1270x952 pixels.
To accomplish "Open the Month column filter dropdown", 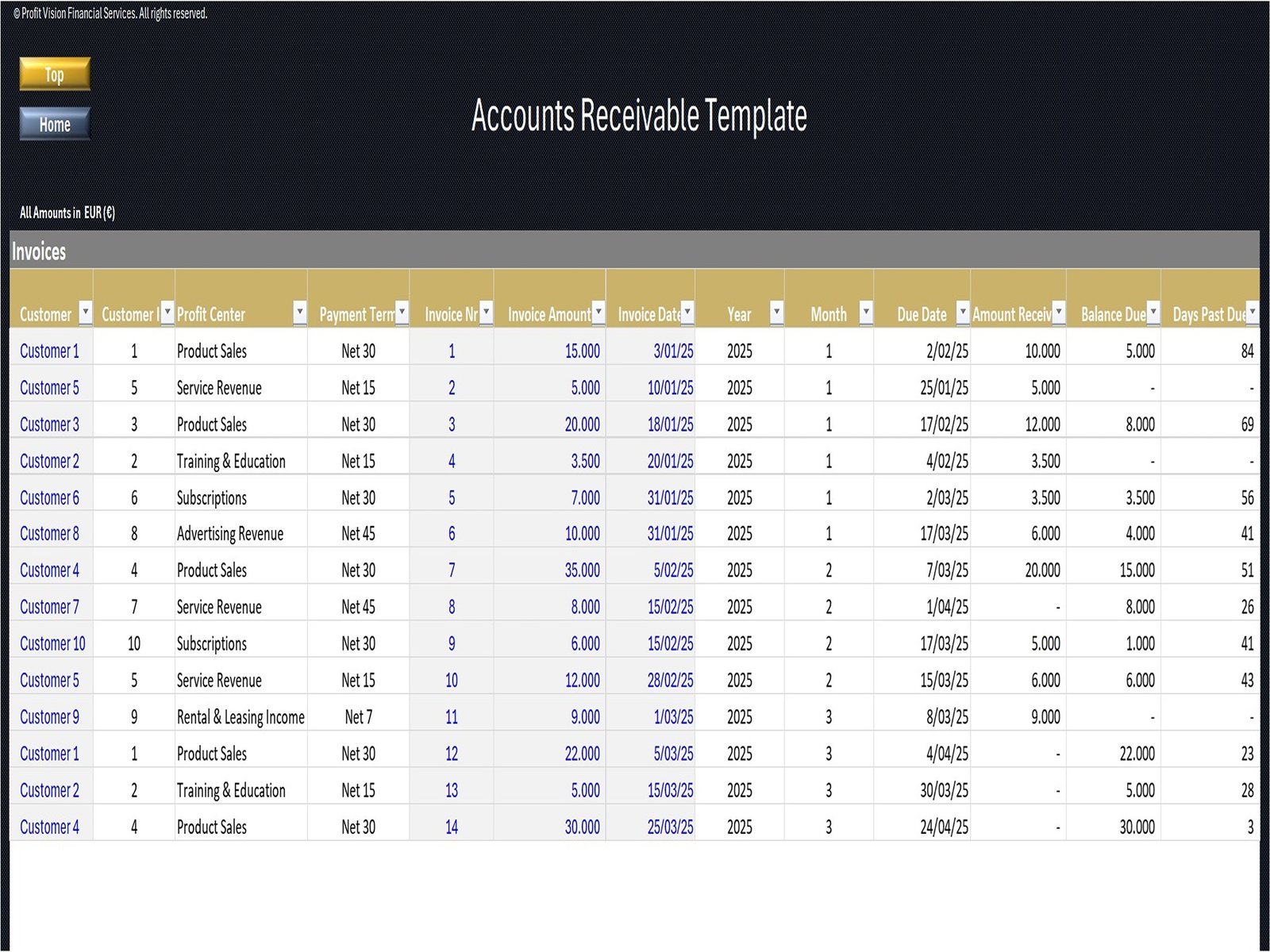I will tap(866, 313).
